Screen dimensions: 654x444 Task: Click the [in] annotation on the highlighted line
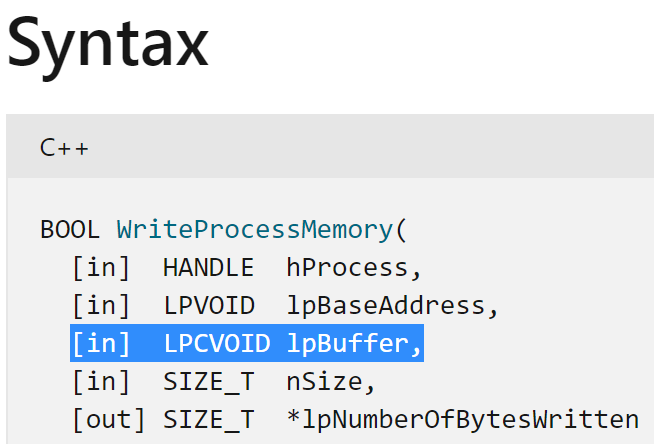coord(101,344)
